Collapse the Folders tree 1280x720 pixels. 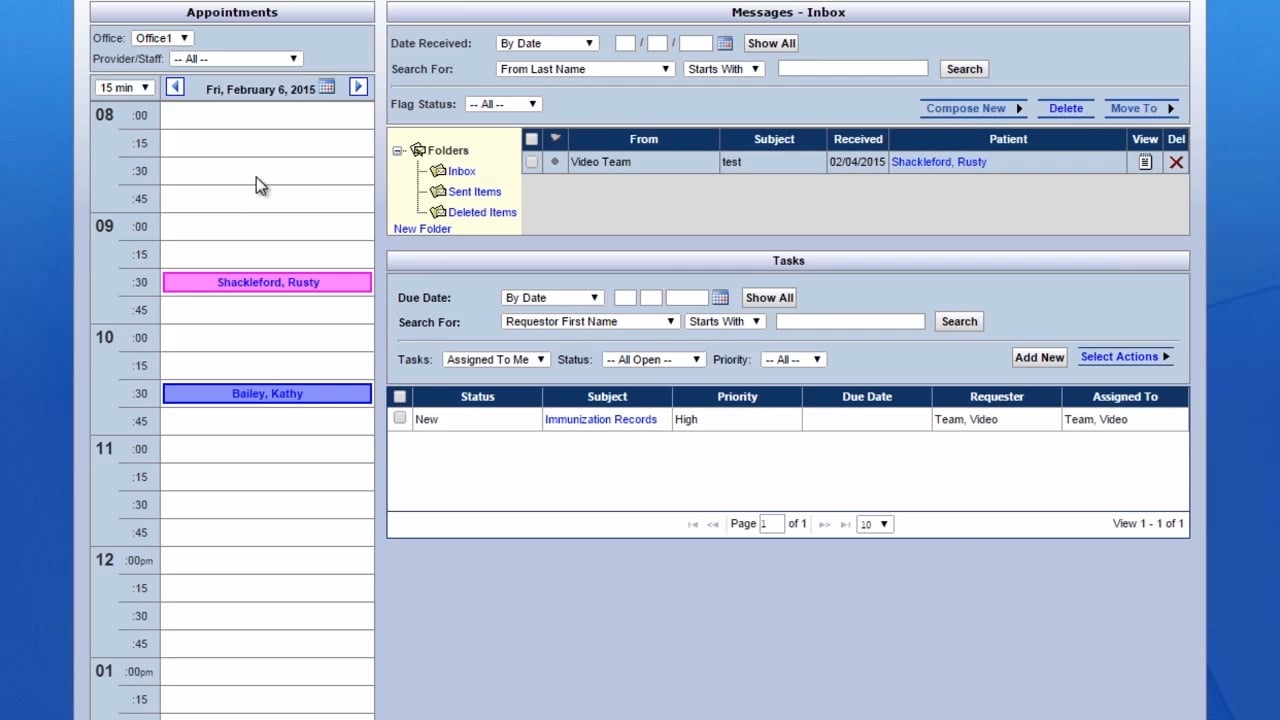point(398,151)
